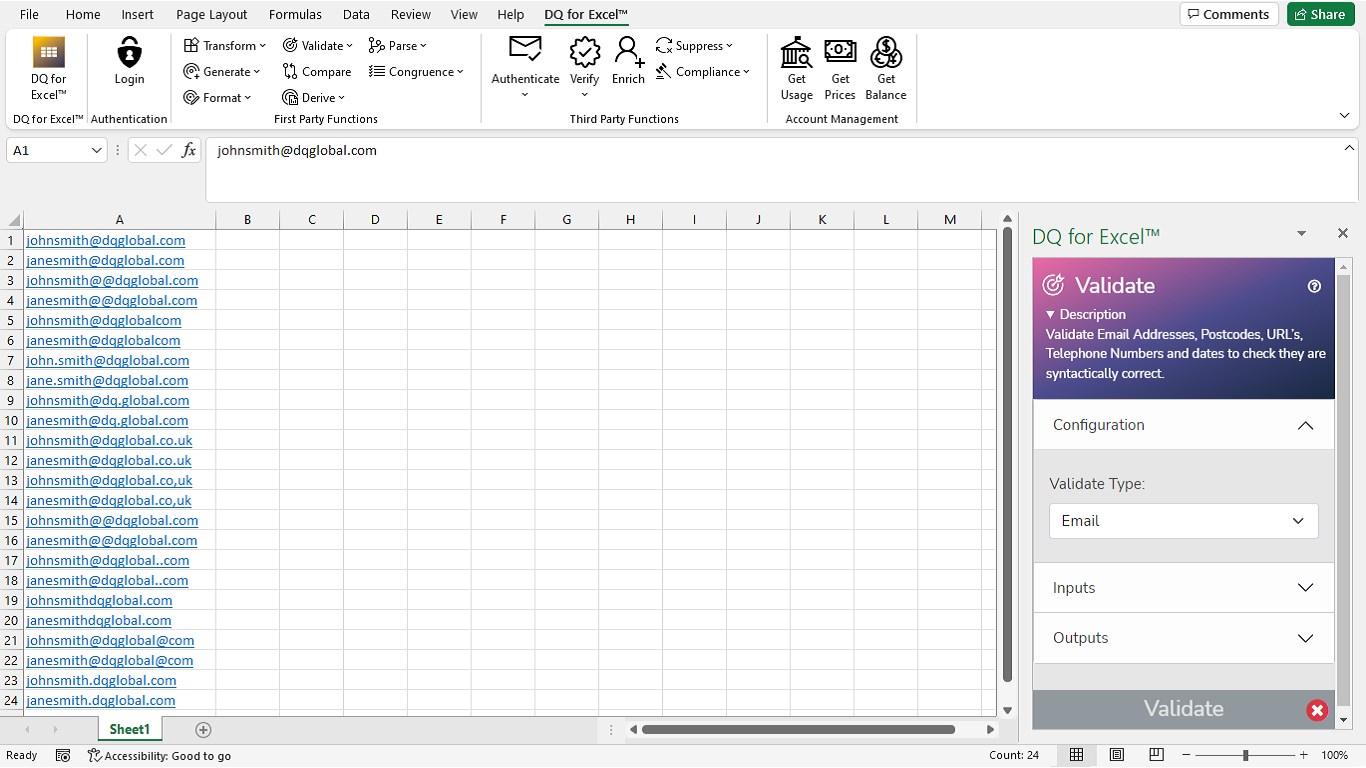1366x768 pixels.
Task: Click the zoom slider handle
Action: click(1245, 755)
